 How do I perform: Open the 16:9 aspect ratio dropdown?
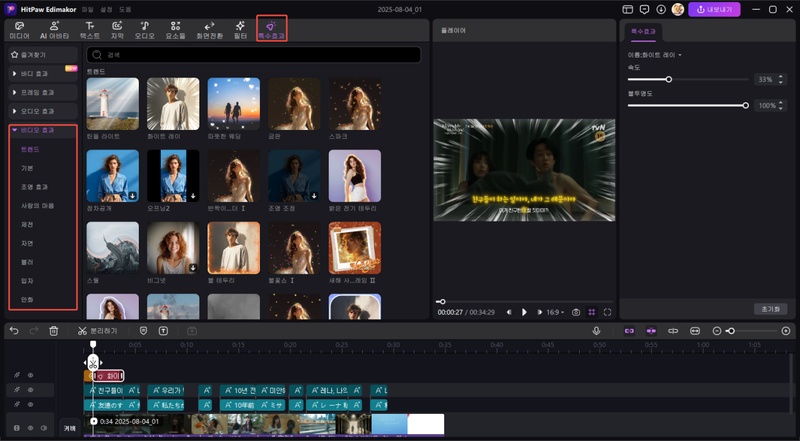coord(556,312)
